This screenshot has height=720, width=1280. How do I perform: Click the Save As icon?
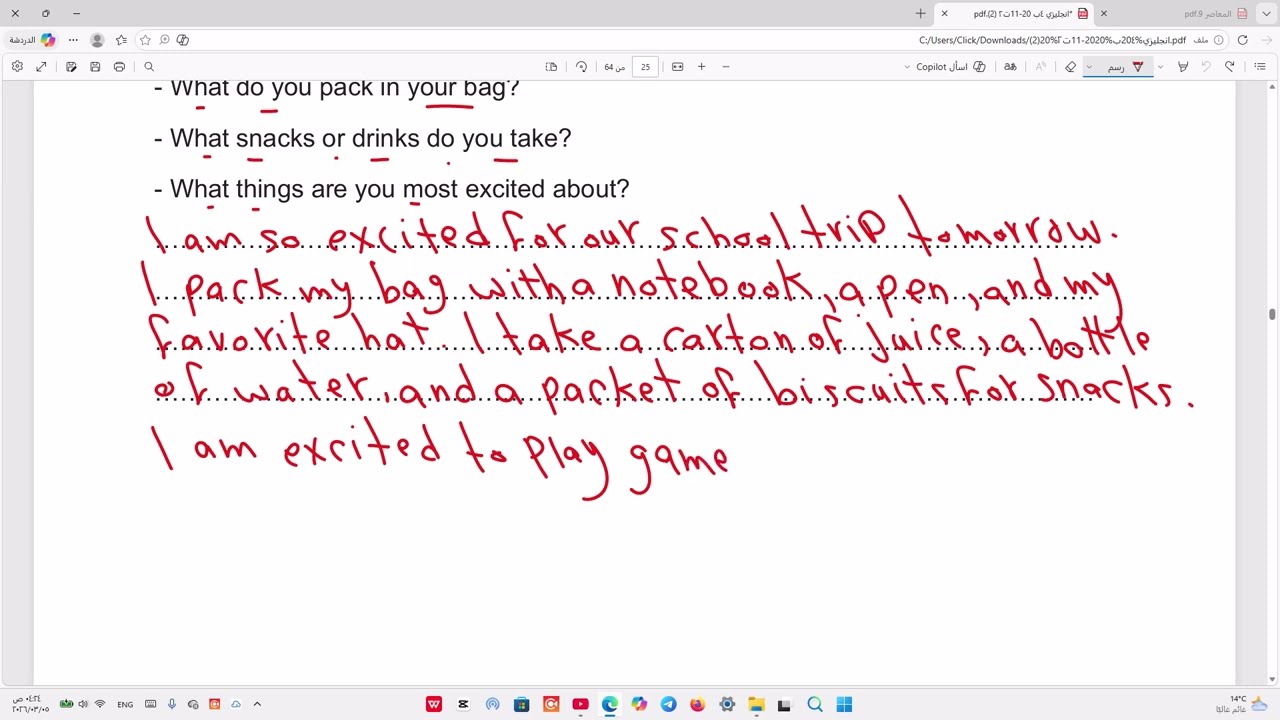pos(71,67)
